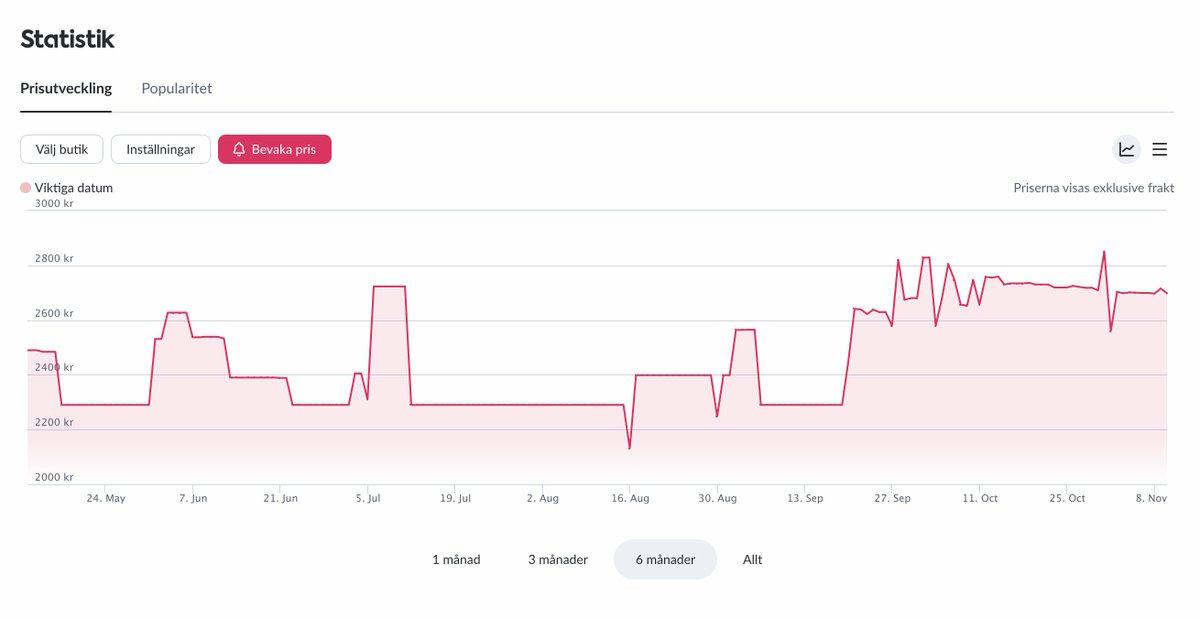Click the mid-August price dip on the chart

click(629, 447)
